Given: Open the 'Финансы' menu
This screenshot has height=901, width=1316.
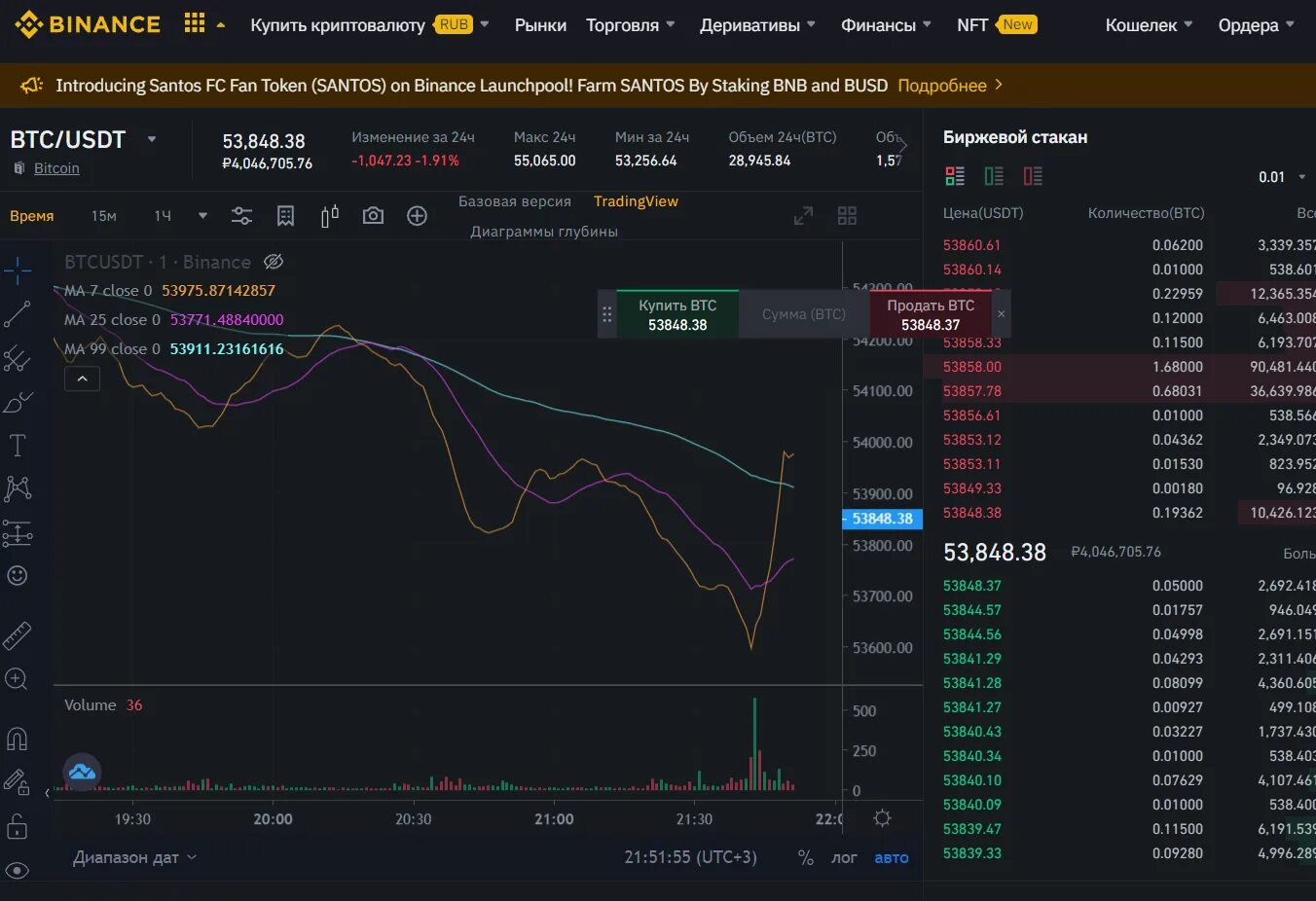Looking at the screenshot, I should (886, 25).
